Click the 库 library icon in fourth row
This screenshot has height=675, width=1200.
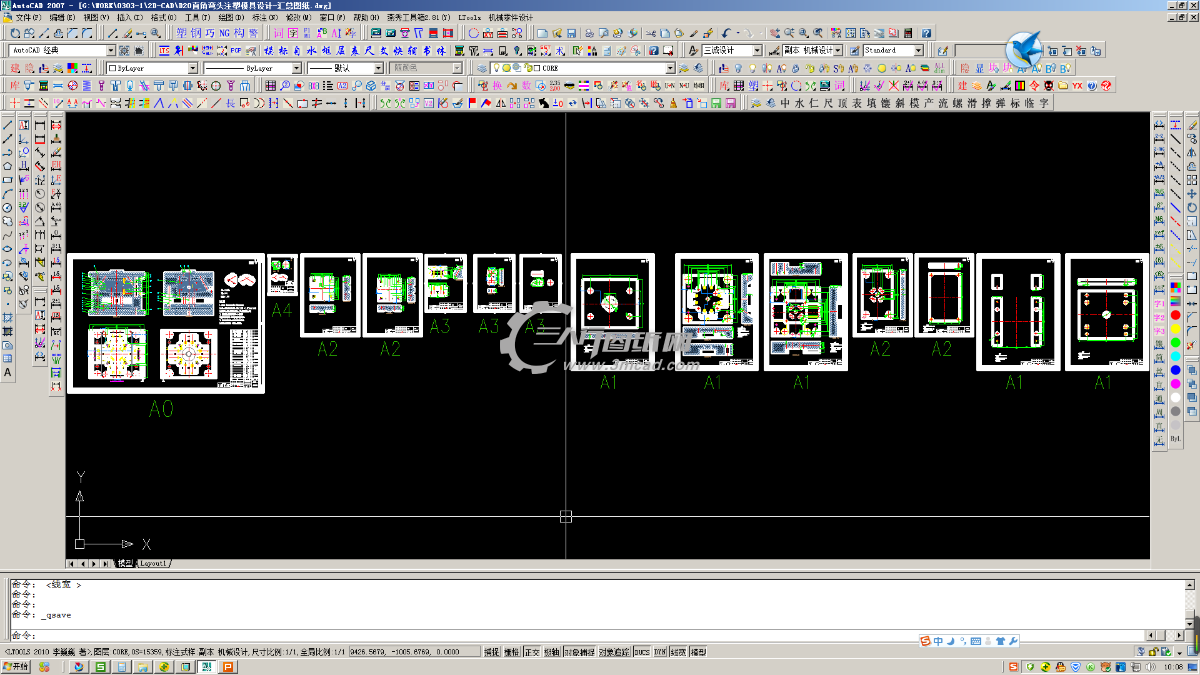click(x=14, y=86)
